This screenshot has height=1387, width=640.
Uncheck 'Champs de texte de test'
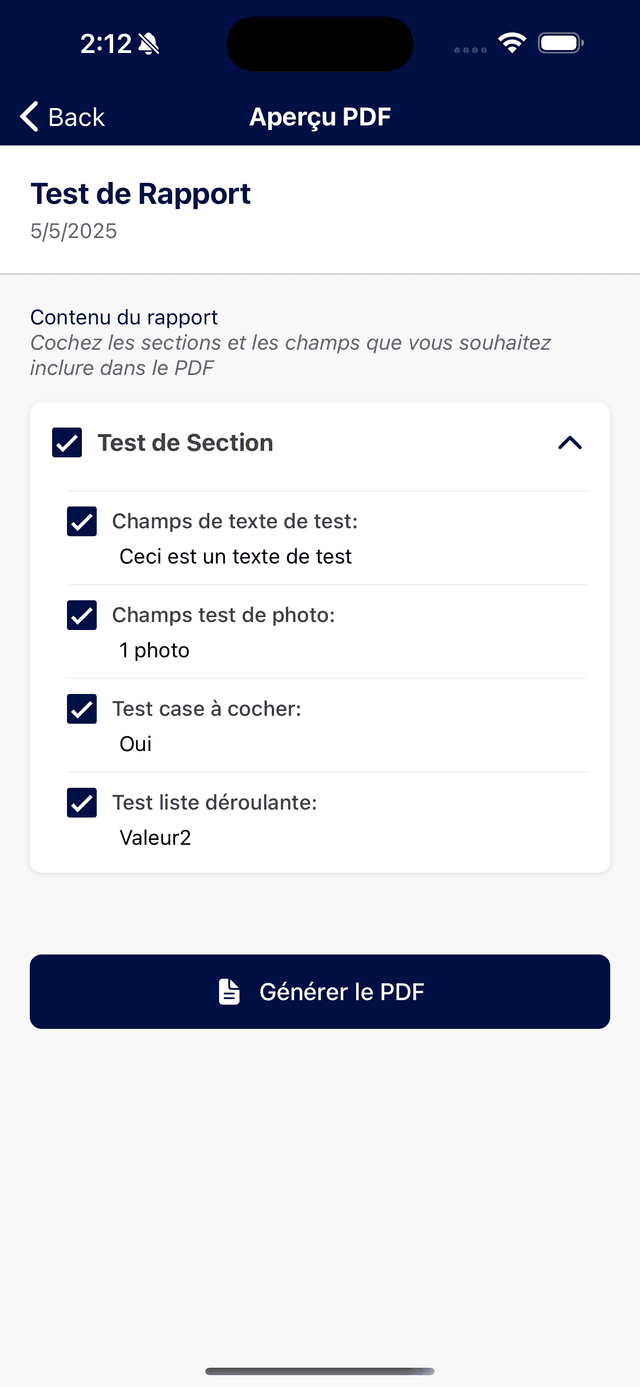81,521
